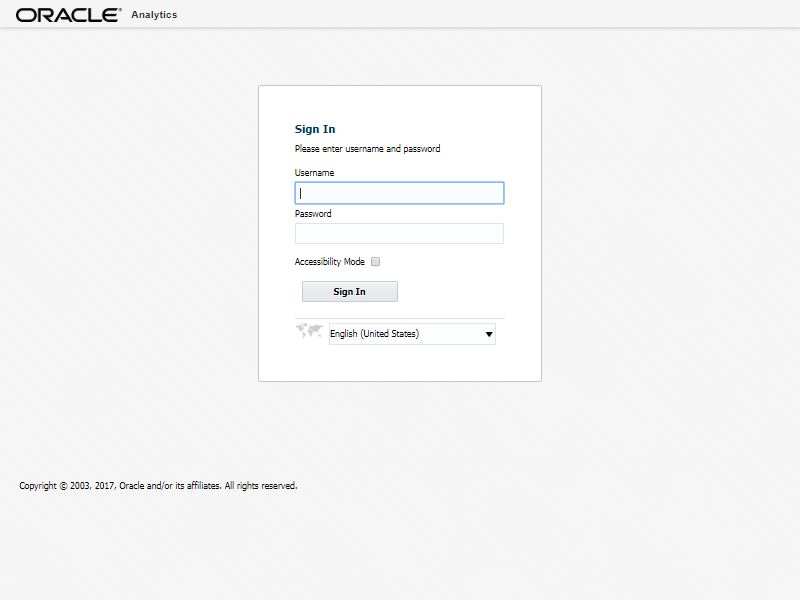This screenshot has width=800, height=600.
Task: Click 'Please enter username and password' text
Action: (367, 149)
